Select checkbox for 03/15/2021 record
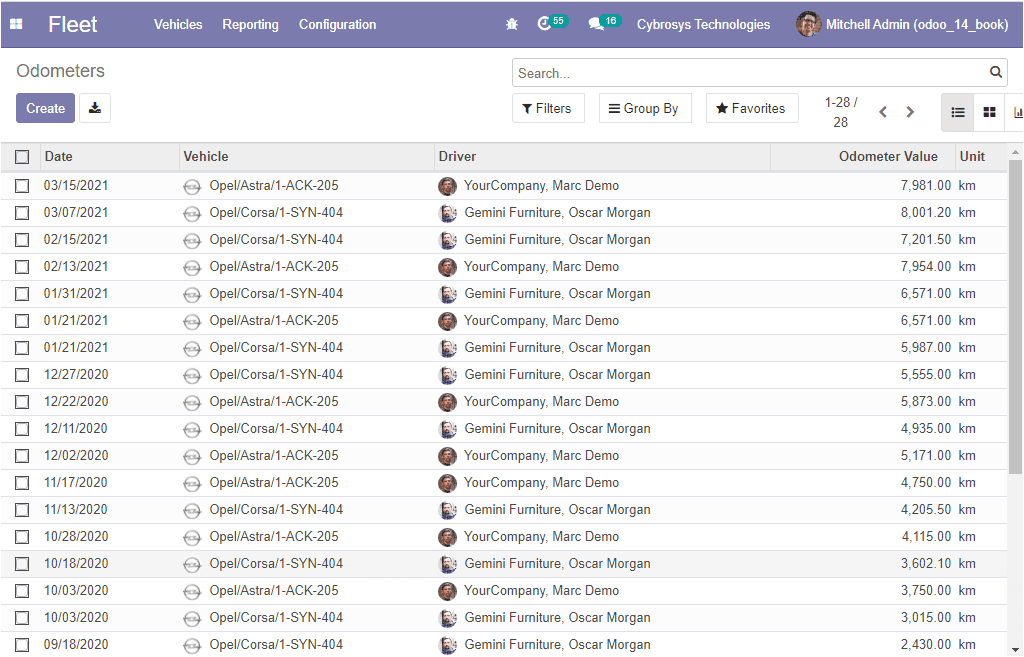Screen dimensions: 1024x657 click(22, 186)
